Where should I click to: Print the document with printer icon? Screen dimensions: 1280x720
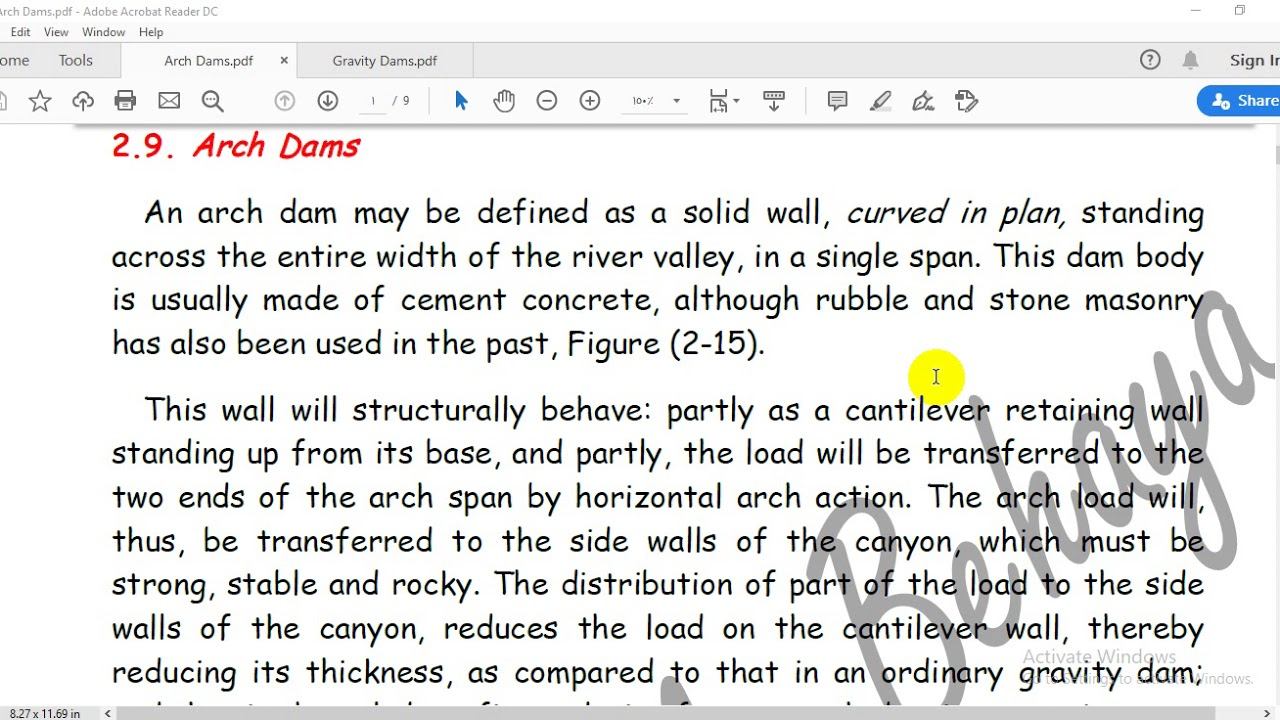tap(125, 101)
